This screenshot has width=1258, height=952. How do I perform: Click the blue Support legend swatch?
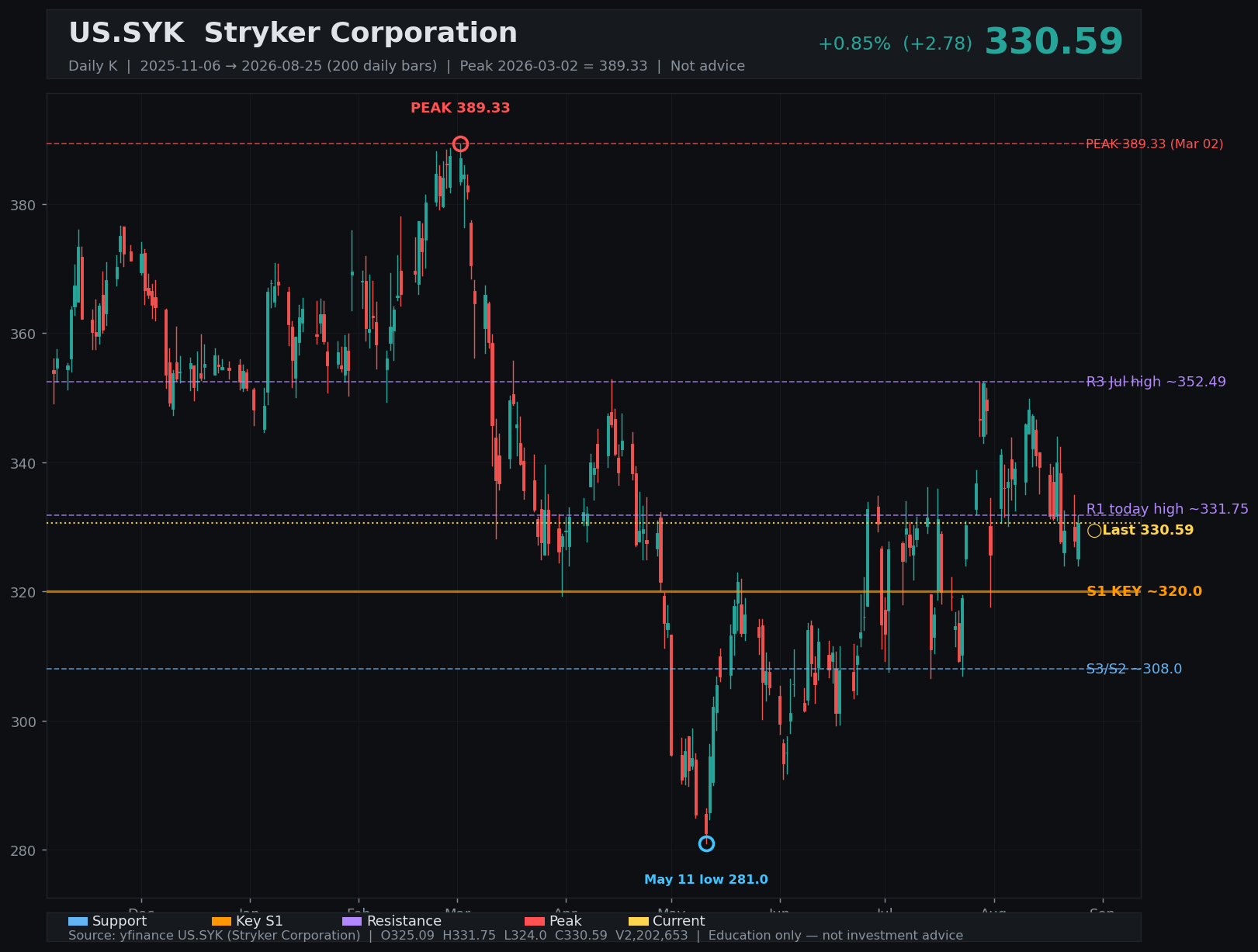[x=78, y=921]
